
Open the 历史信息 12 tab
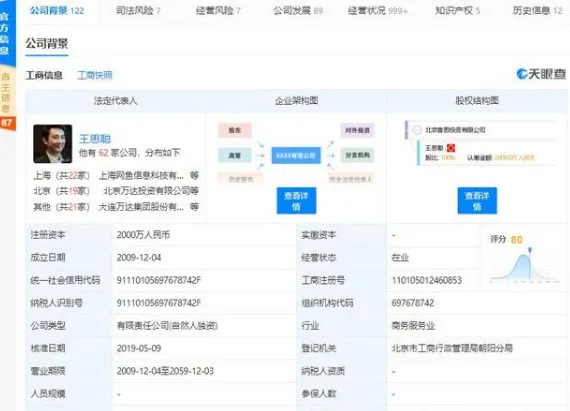(x=538, y=11)
